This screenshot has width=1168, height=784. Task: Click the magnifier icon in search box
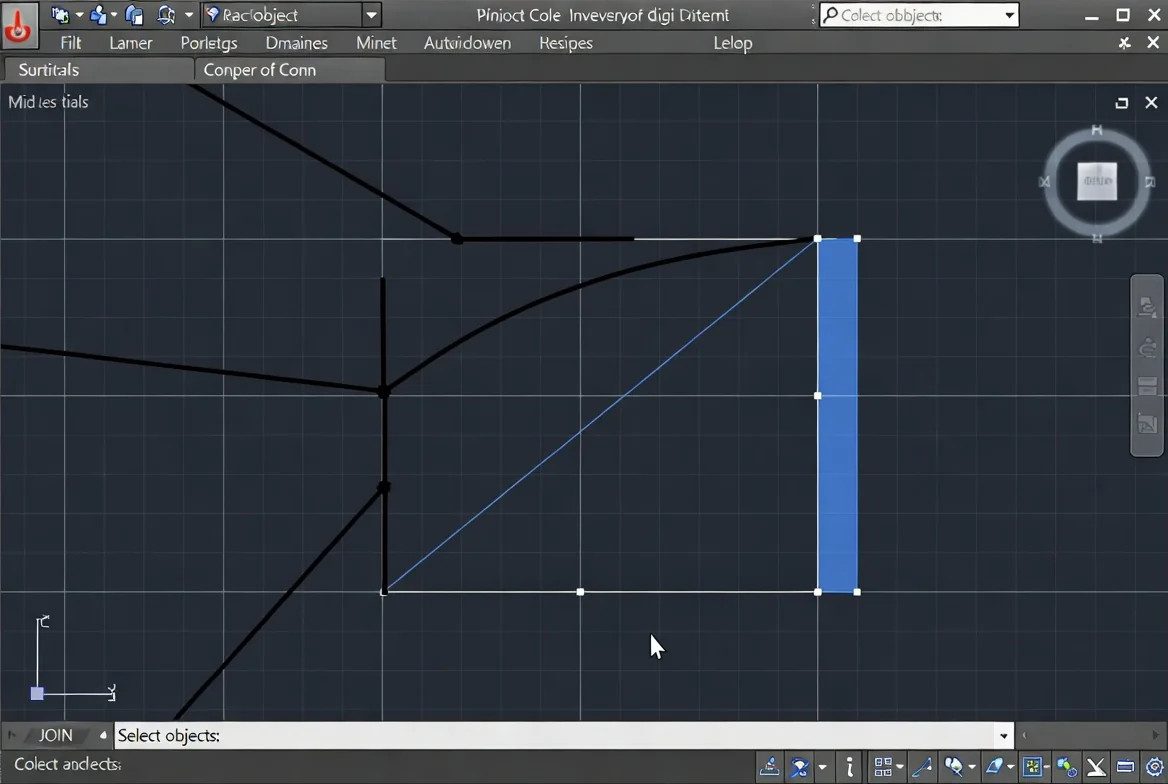(831, 15)
